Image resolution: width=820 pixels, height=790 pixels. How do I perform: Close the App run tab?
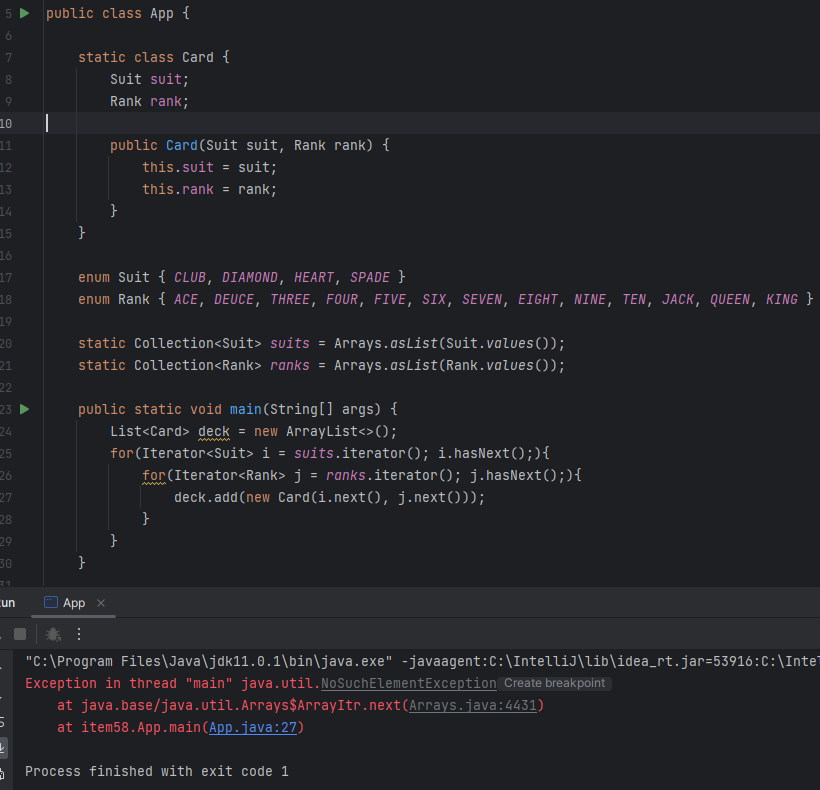tap(101, 603)
